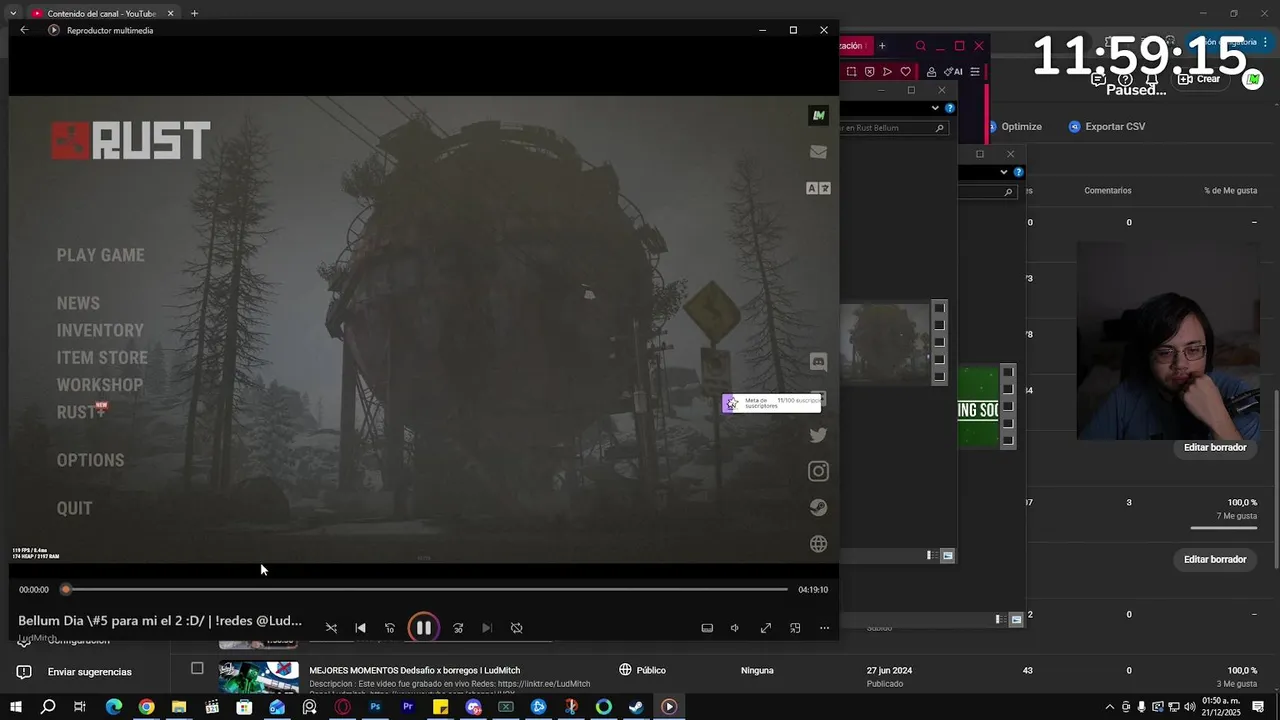Click the Rust mail envelope icon

point(818,152)
